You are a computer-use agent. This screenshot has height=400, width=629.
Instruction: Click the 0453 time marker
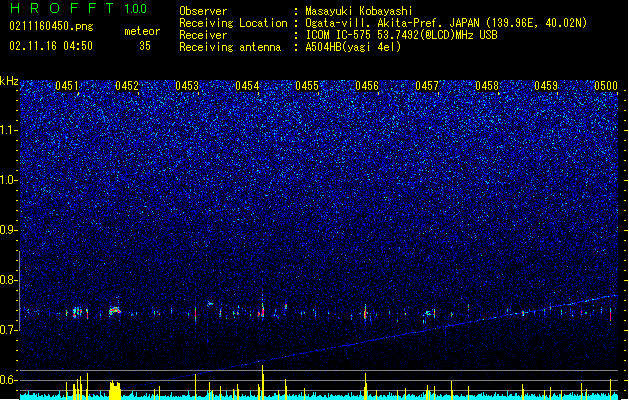[187, 86]
